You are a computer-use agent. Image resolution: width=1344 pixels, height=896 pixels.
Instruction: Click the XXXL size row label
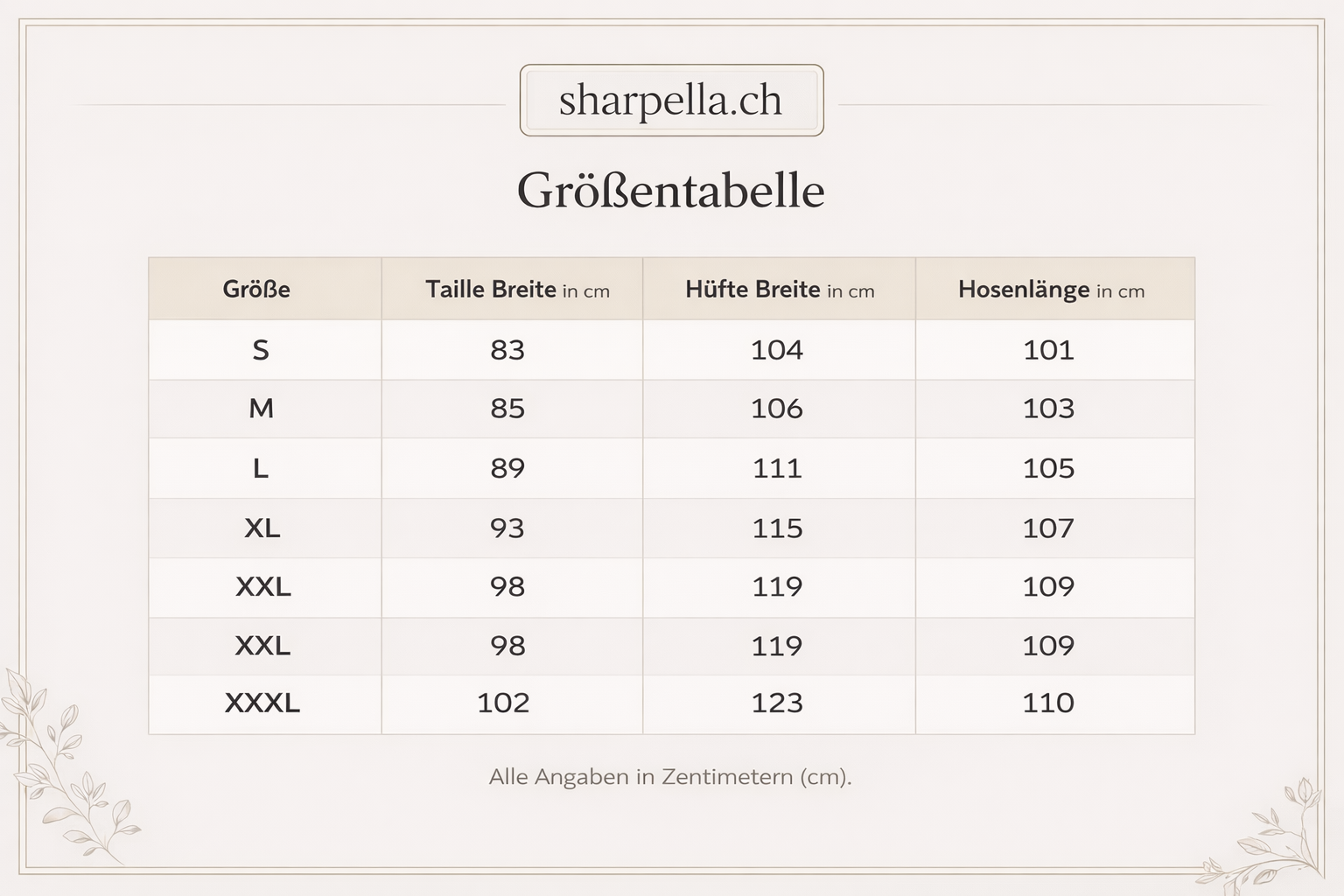pos(262,703)
